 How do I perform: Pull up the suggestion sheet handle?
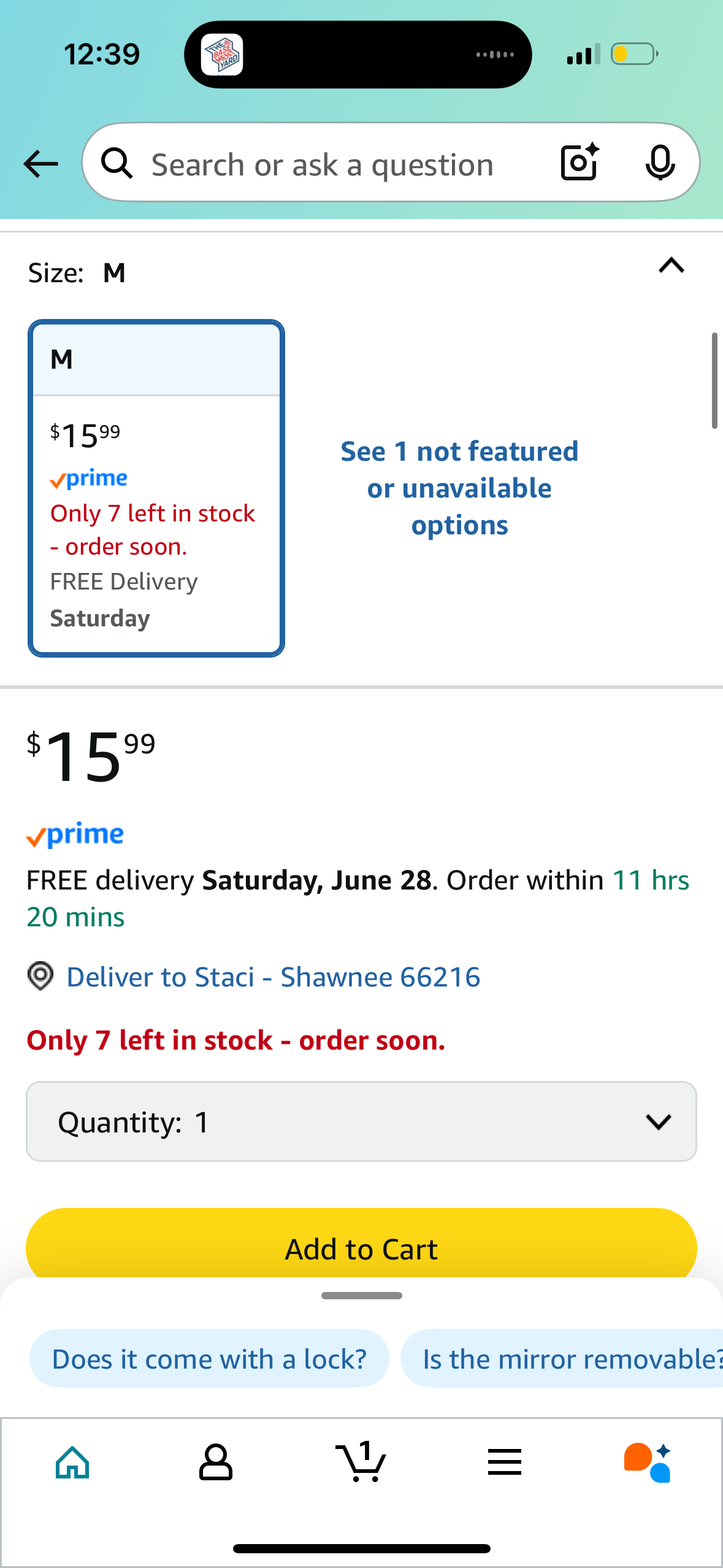(362, 1296)
